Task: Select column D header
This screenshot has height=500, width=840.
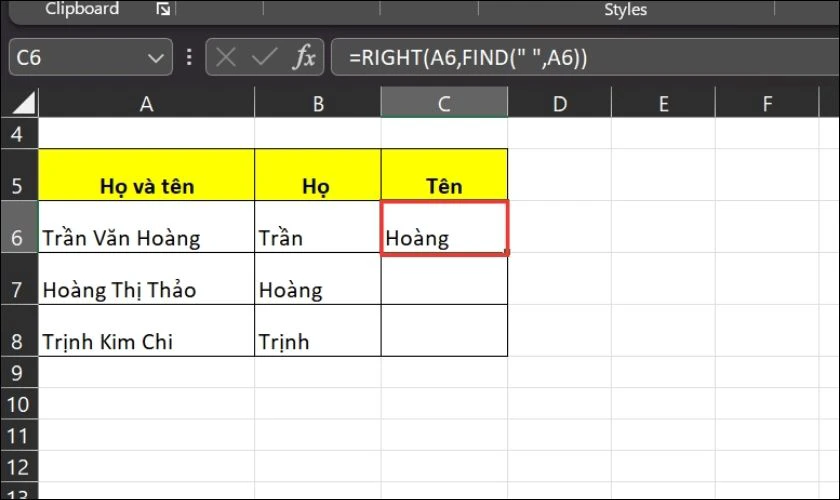Action: tap(559, 103)
